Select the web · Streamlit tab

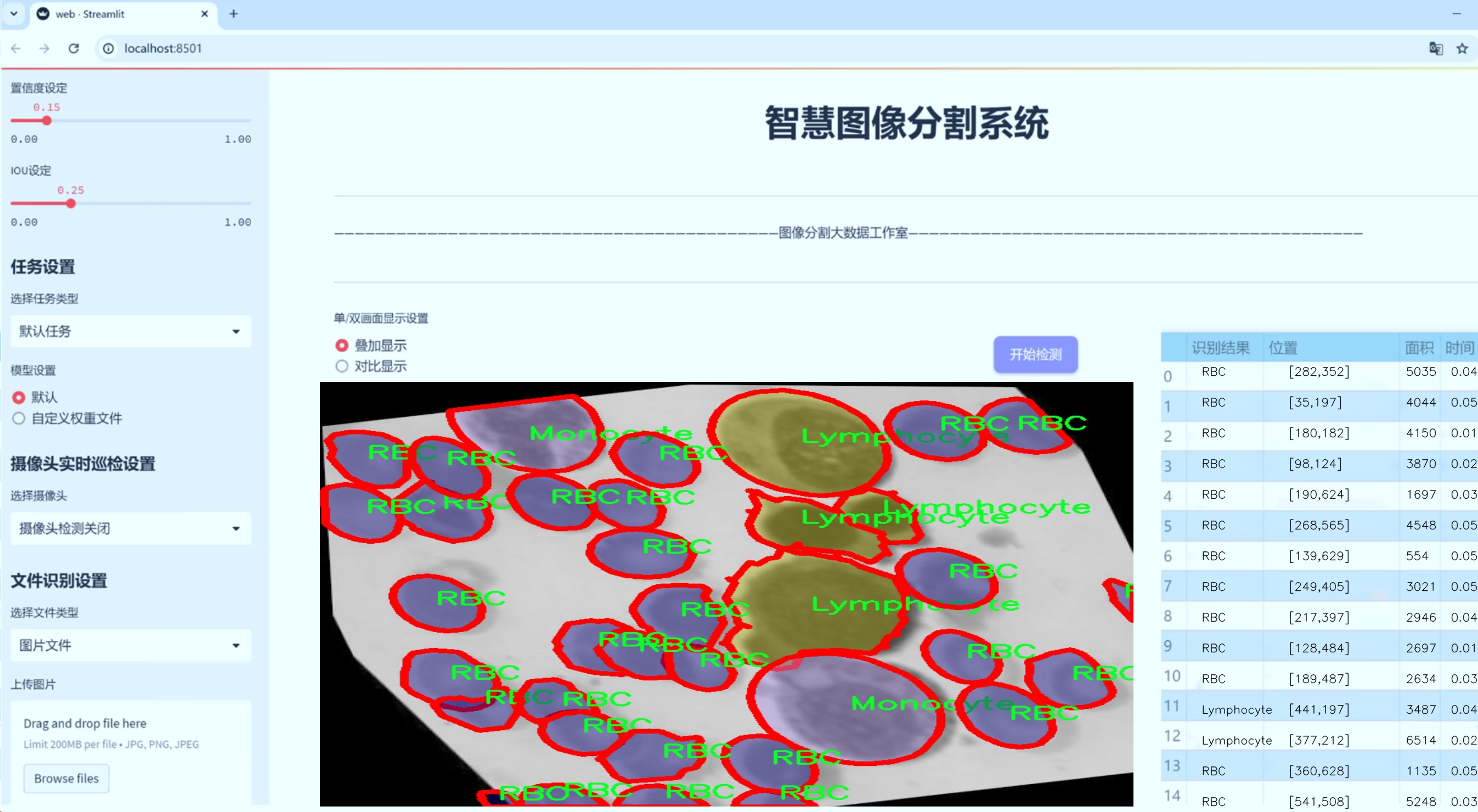pos(123,14)
